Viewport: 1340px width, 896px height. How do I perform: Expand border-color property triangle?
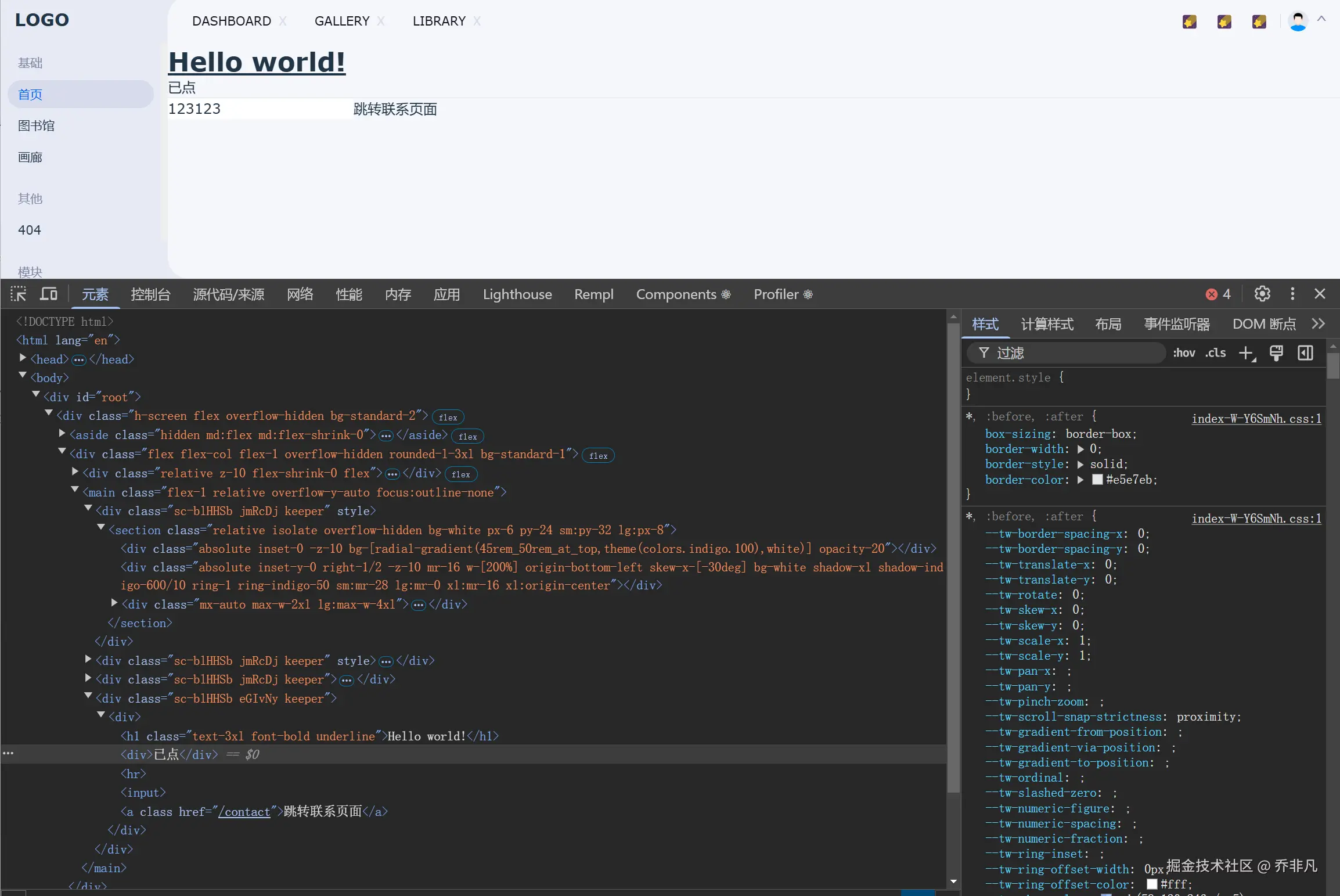[x=1080, y=480]
